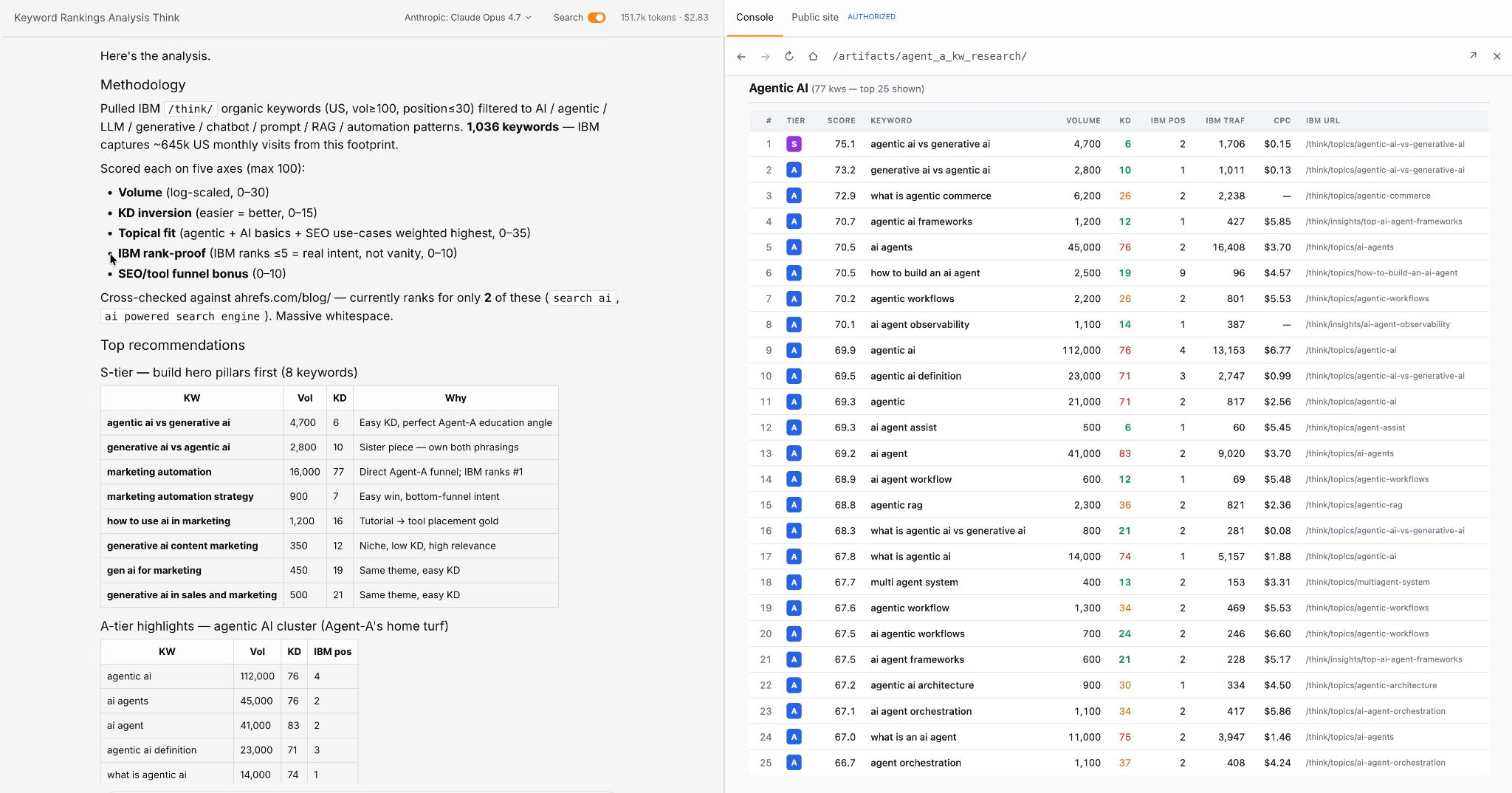Click the AUTHORIZED status label
Image resolution: width=1512 pixels, height=793 pixels.
[x=871, y=16]
